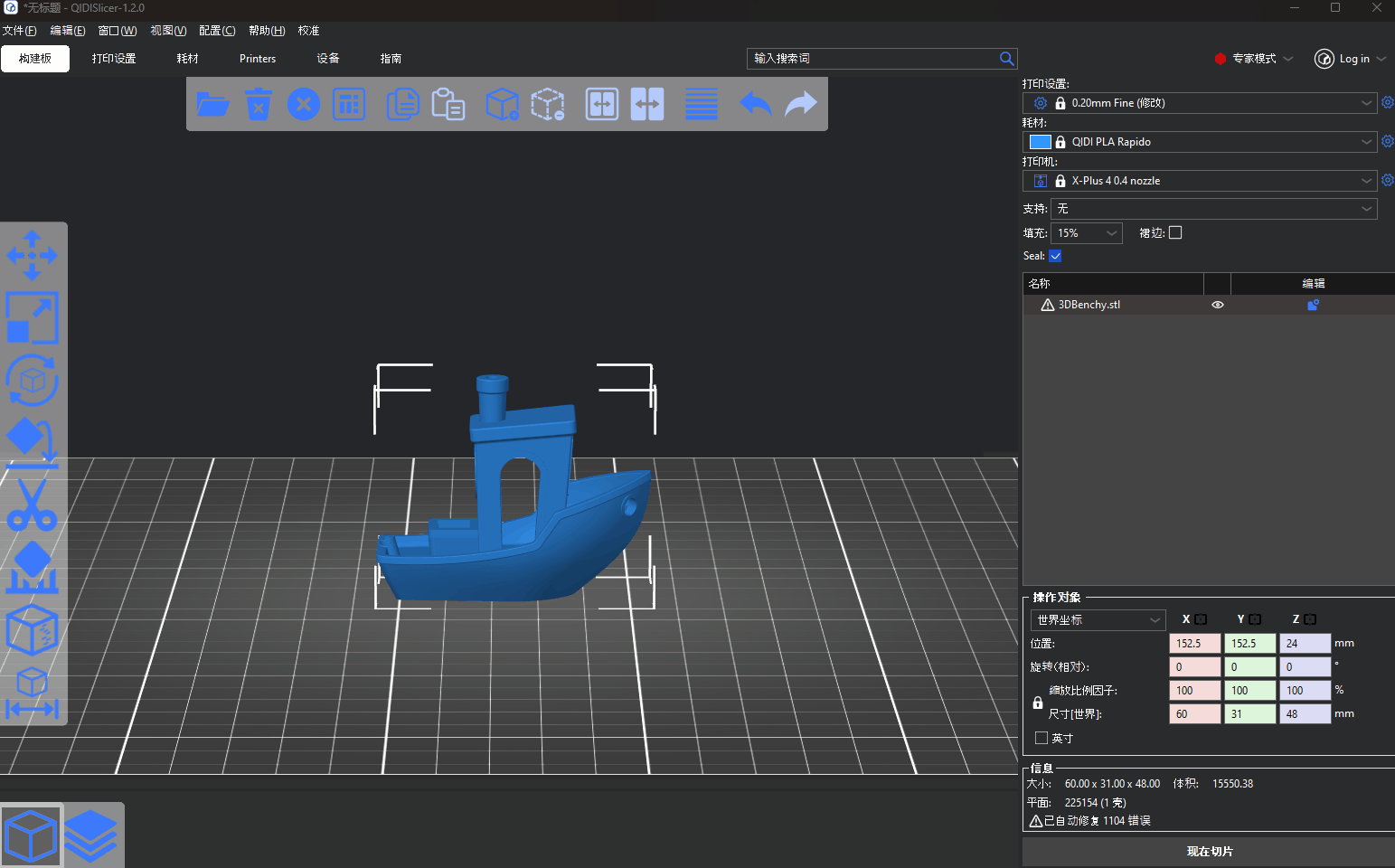This screenshot has width=1395, height=868.
Task: Open the 支持 supports dropdown
Action: click(x=1213, y=209)
